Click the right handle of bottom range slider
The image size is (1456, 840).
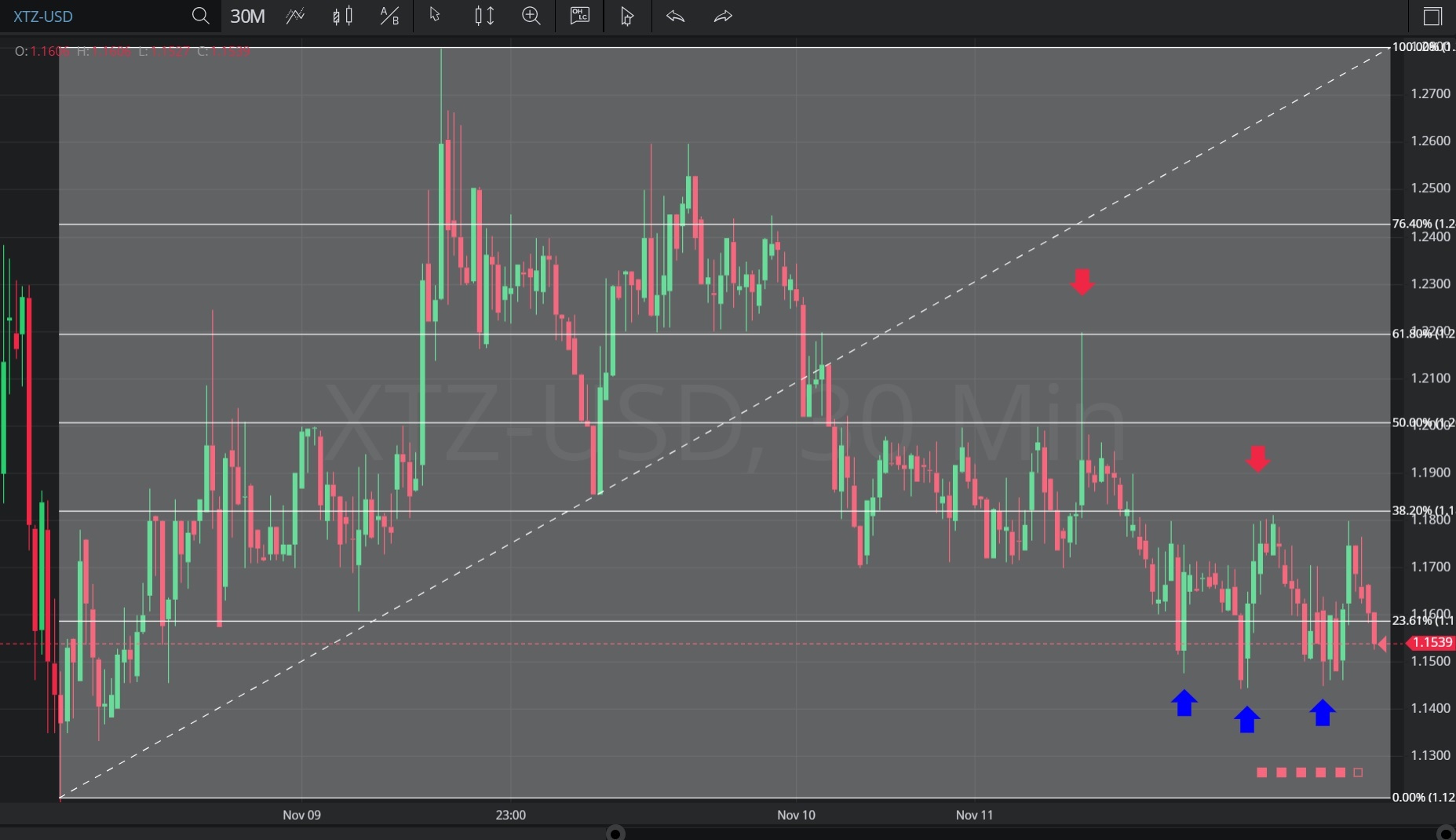pos(1445,833)
